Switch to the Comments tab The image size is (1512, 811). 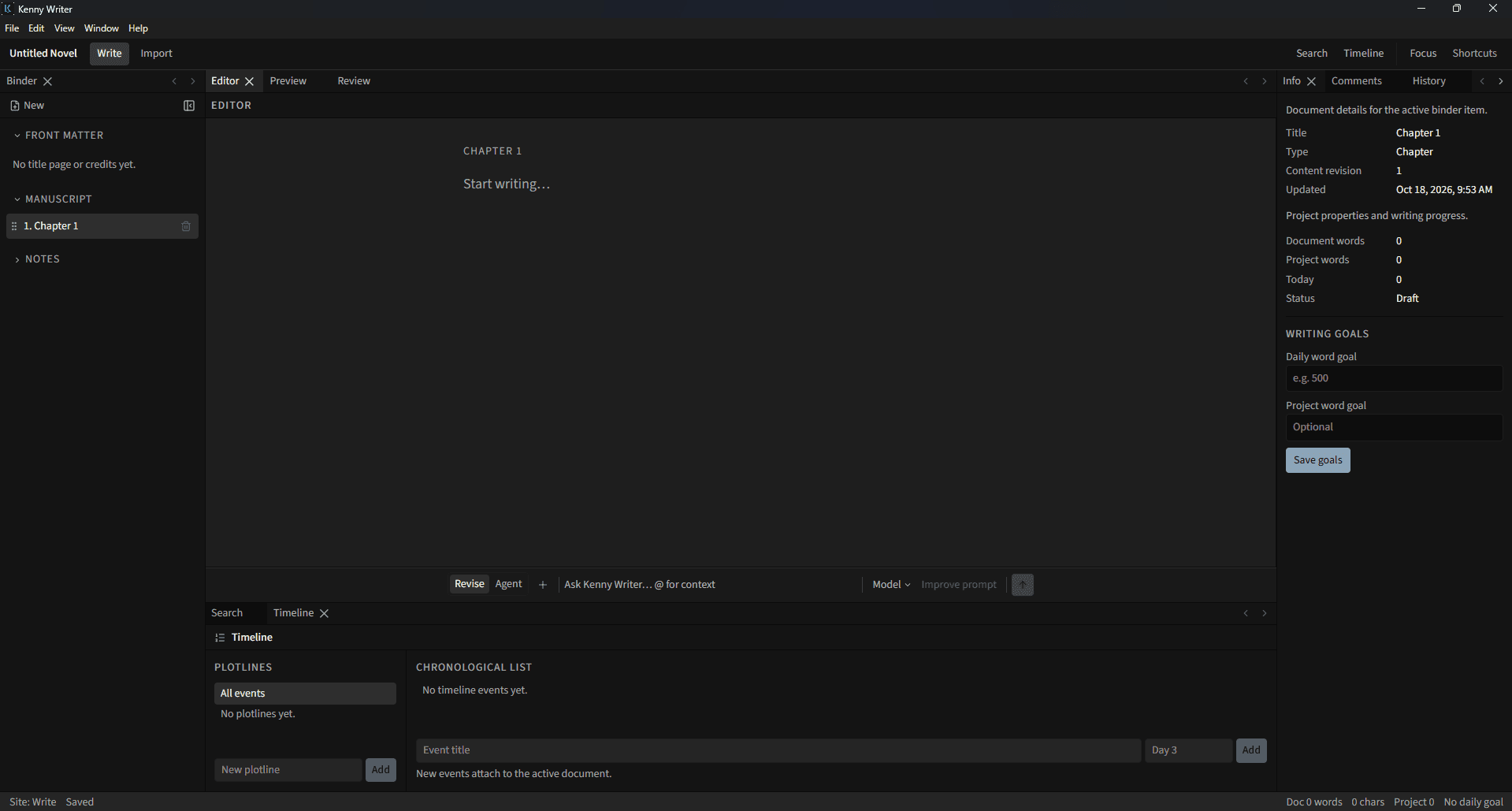coord(1357,81)
